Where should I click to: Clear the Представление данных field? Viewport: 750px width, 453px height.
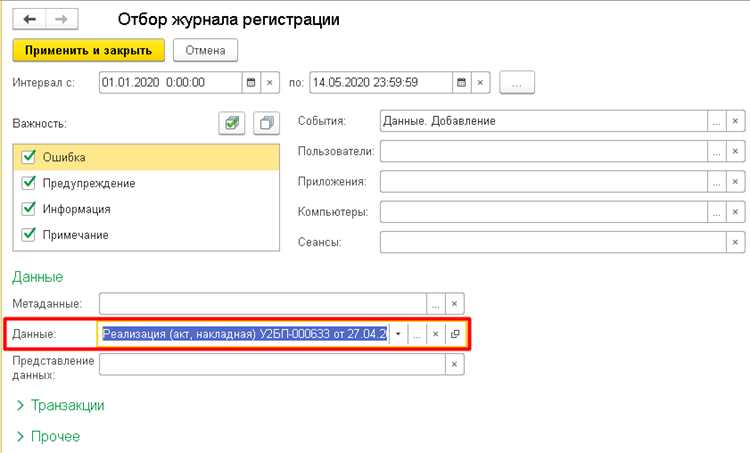(454, 365)
